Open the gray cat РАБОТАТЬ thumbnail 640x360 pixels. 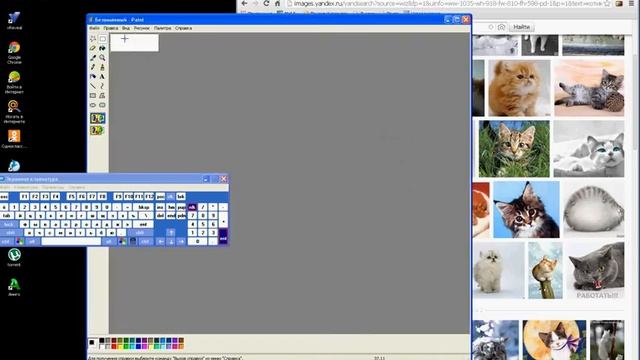tap(596, 271)
